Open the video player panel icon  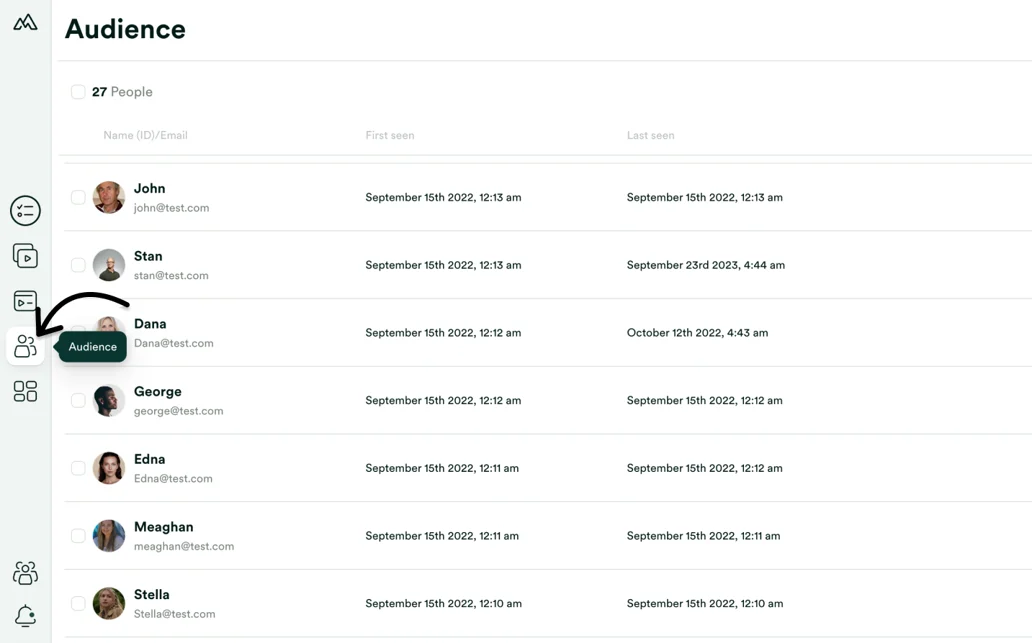point(24,301)
